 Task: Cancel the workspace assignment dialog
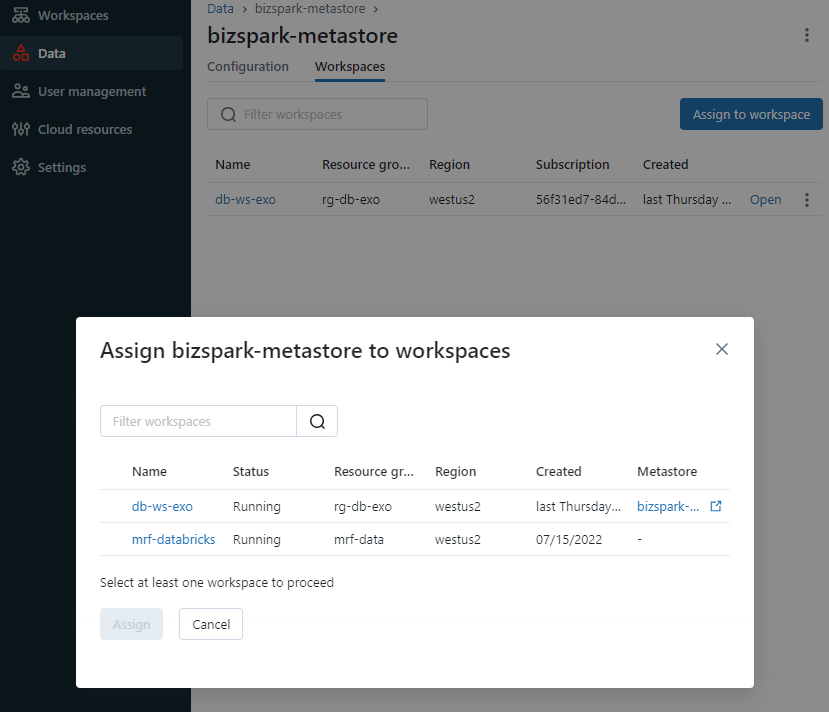[210, 623]
